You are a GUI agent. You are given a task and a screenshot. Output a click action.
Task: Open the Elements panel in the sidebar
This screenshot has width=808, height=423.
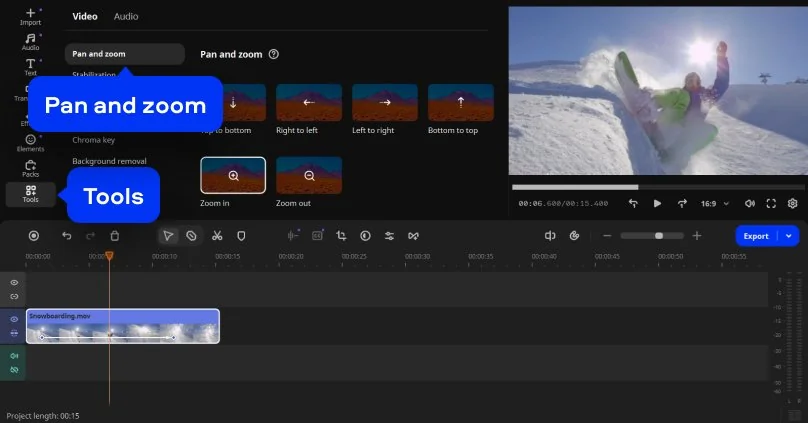[x=30, y=143]
